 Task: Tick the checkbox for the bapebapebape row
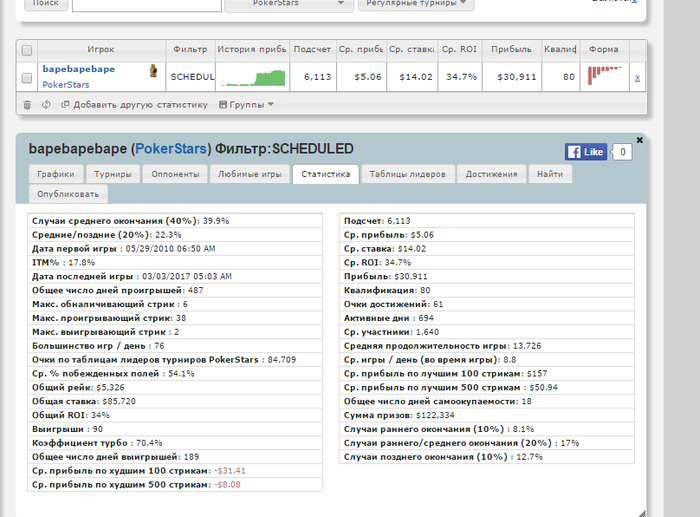tap(27, 78)
